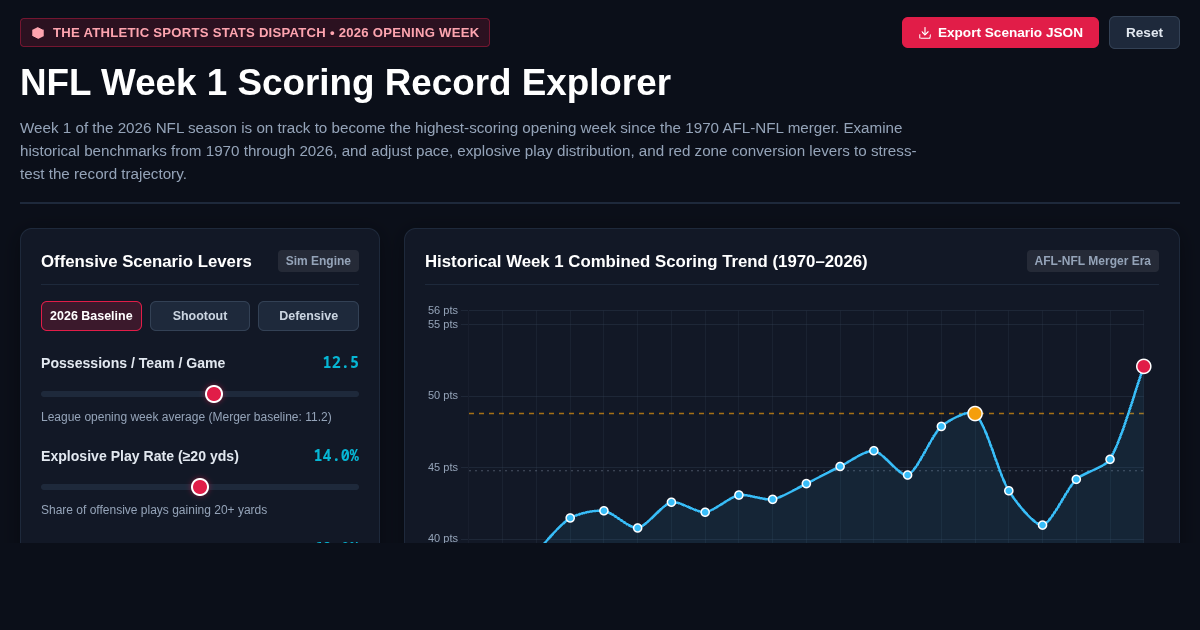Image resolution: width=1200 pixels, height=630 pixels.
Task: Switch to the Shootout preset
Action: [200, 316]
